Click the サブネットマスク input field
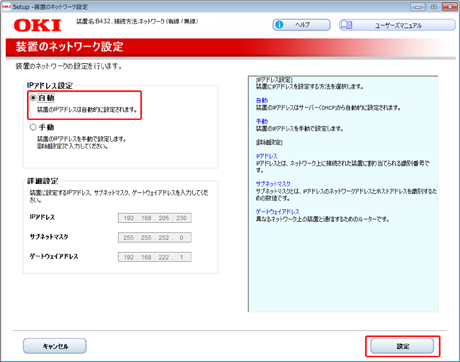Screen dimensions: 460x362 coord(155,238)
